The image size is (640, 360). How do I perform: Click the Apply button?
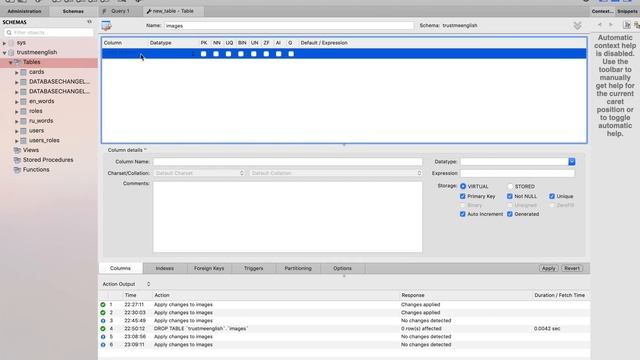549,268
